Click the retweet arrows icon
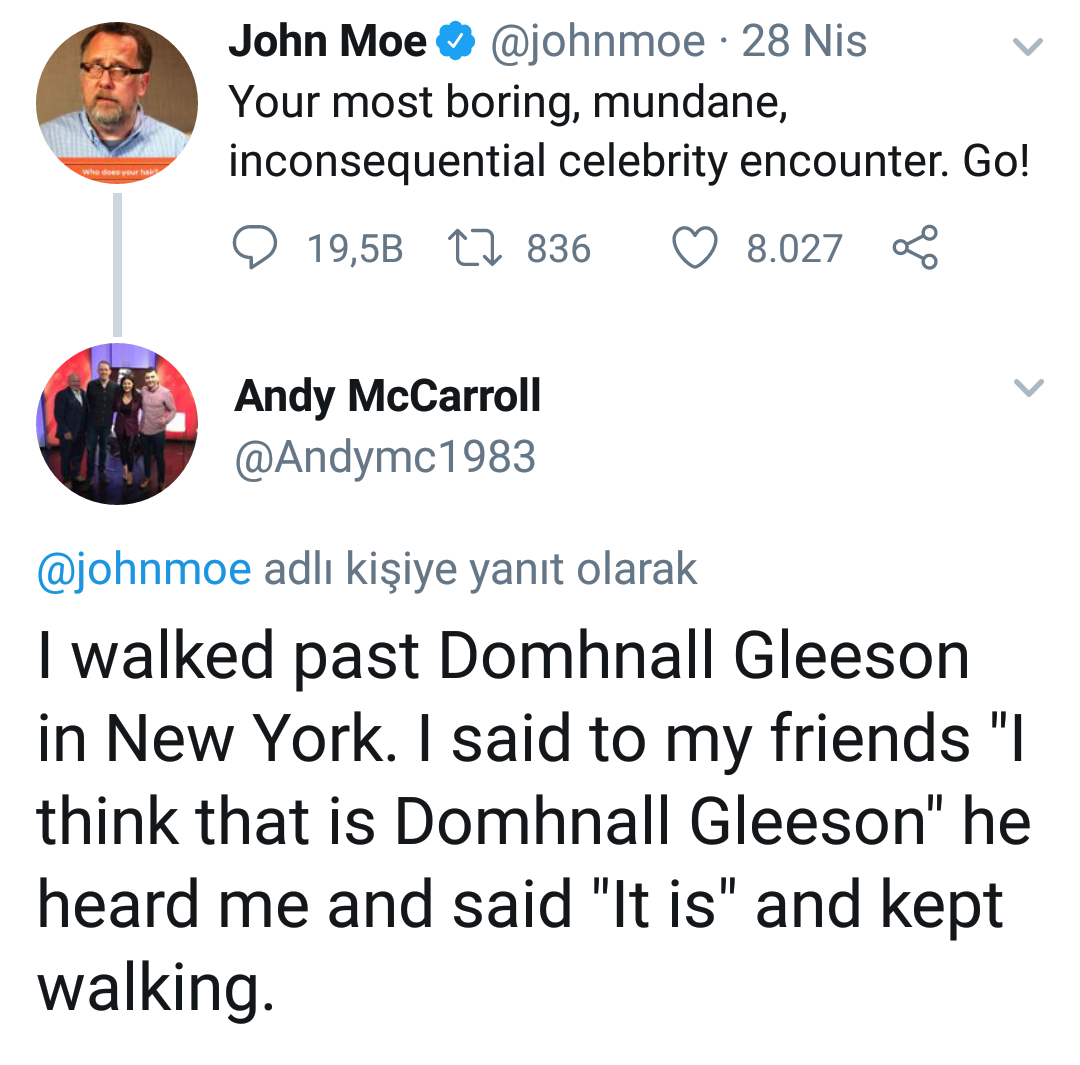 click(x=475, y=248)
